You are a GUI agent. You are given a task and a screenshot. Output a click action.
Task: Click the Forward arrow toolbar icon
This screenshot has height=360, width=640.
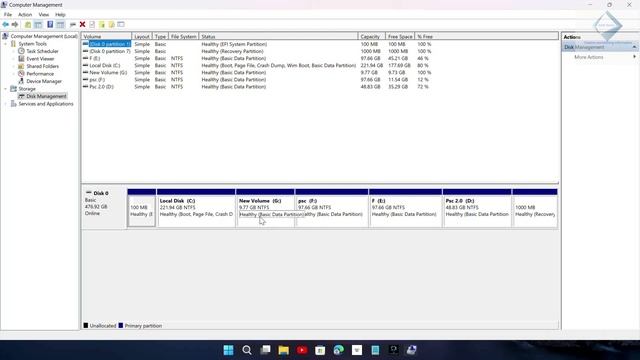point(15,25)
